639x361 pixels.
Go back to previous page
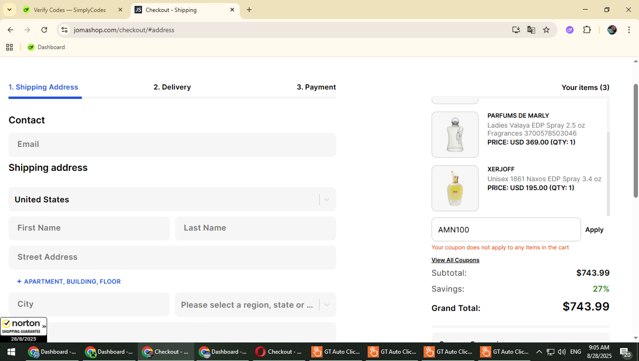click(11, 30)
